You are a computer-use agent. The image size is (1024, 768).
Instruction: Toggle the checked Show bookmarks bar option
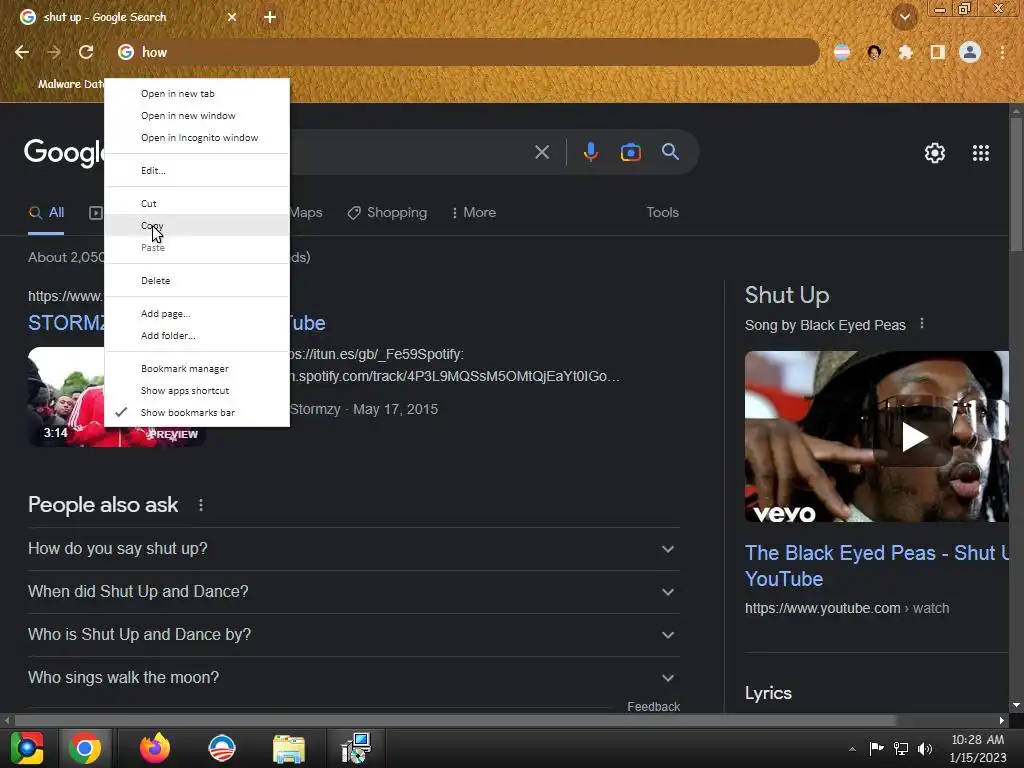pos(197,413)
